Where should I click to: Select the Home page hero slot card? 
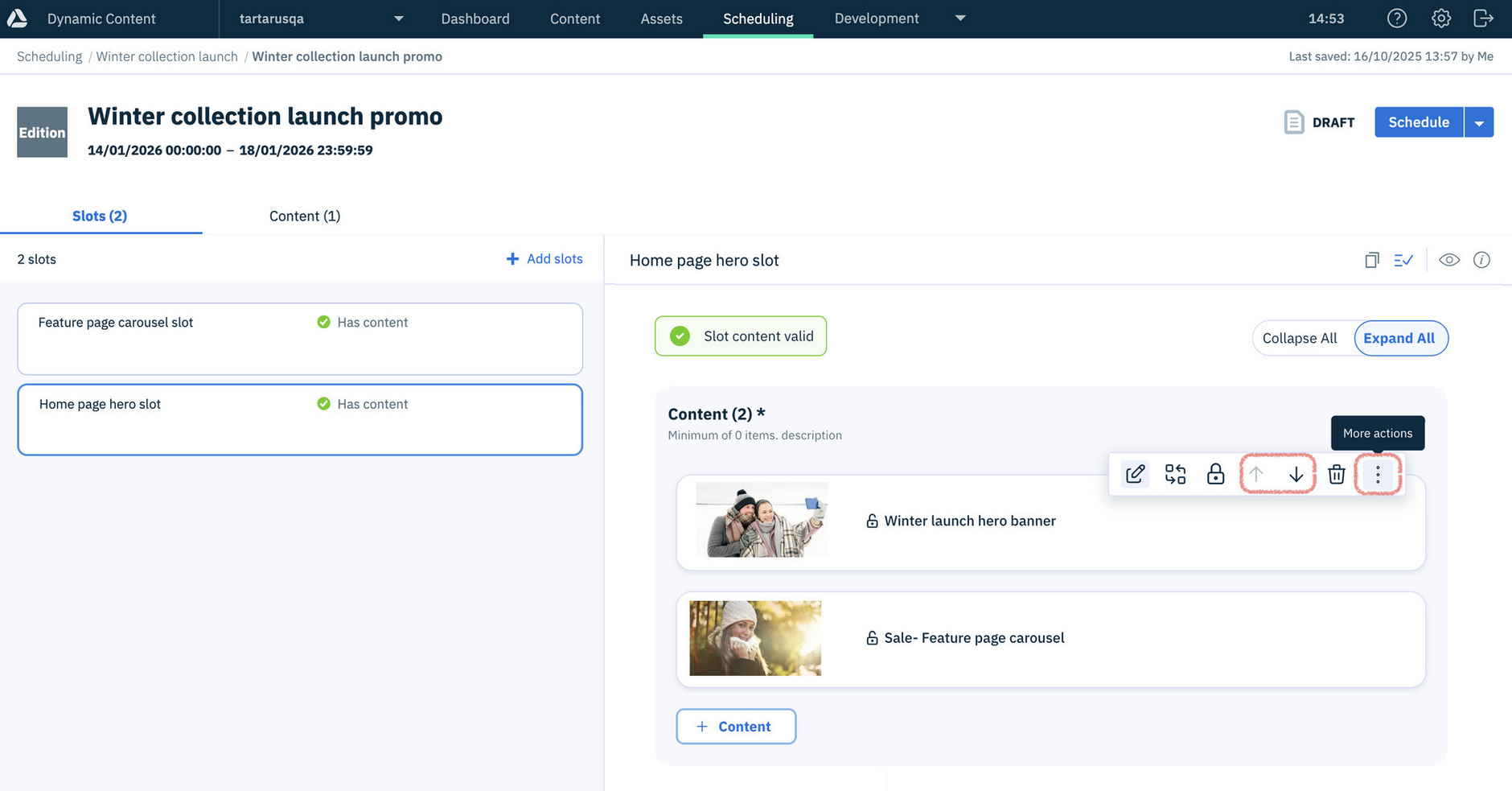299,419
